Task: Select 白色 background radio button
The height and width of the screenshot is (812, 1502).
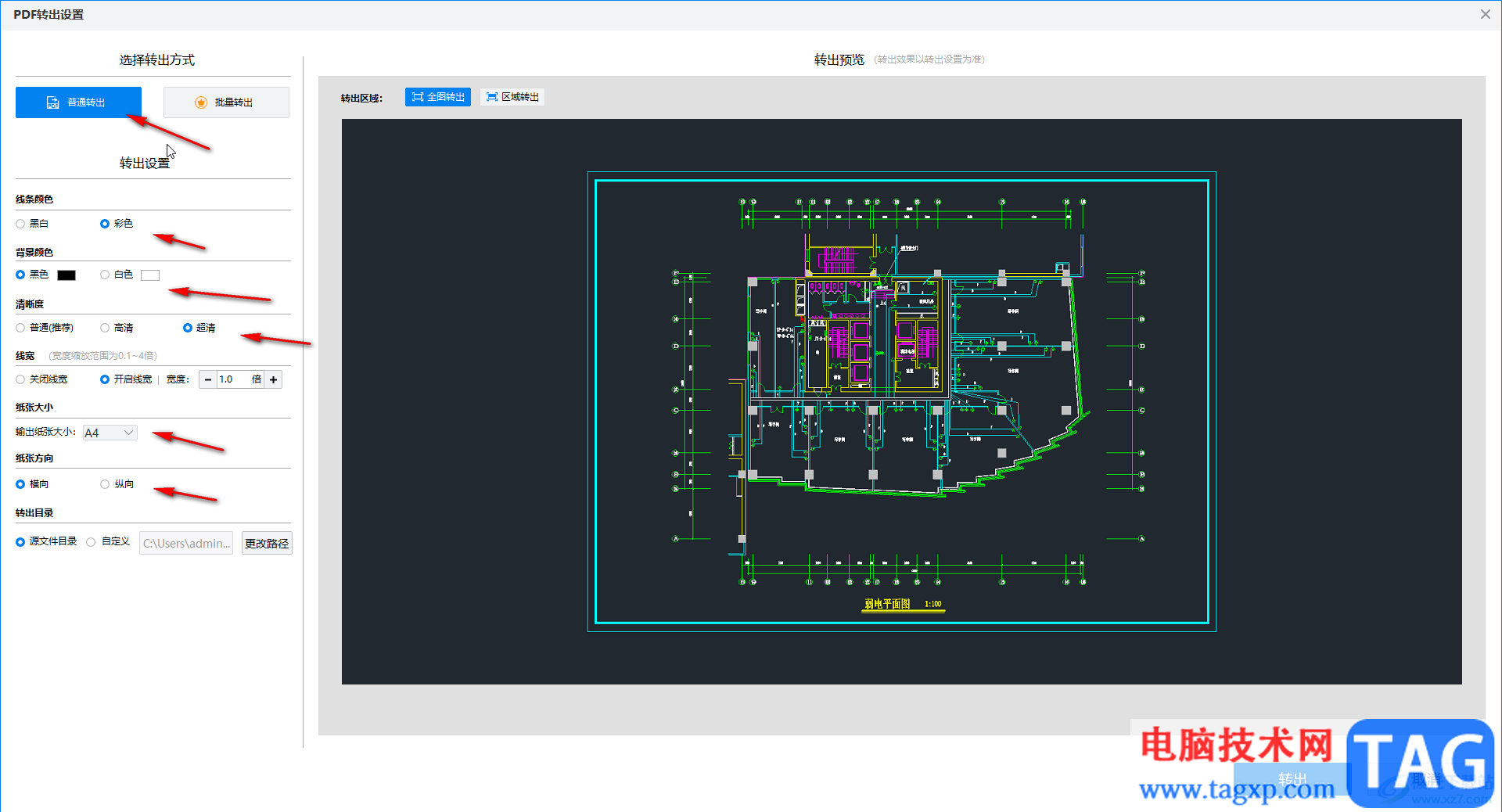Action: click(105, 275)
